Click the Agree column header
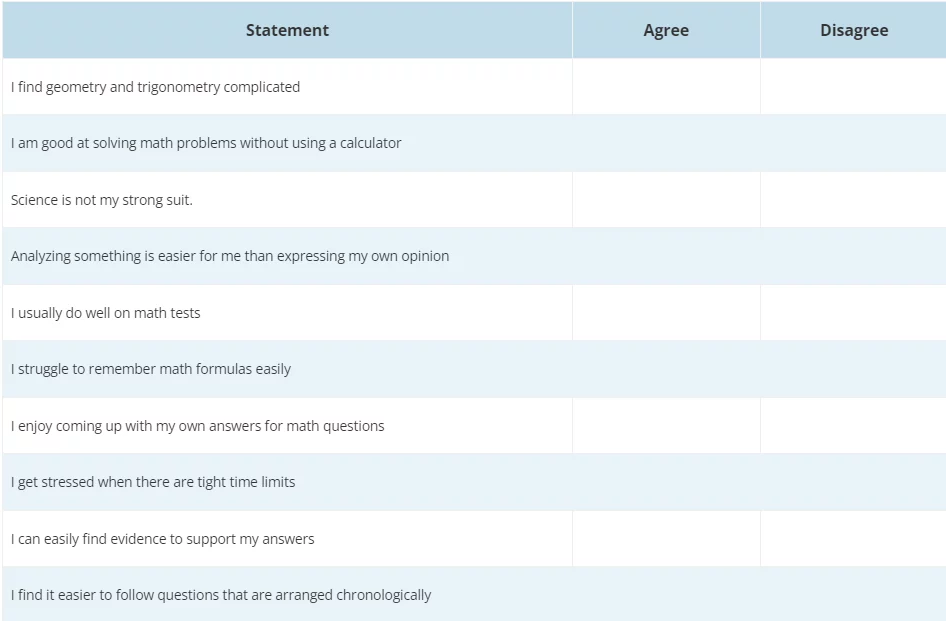The width and height of the screenshot is (946, 621). [666, 30]
